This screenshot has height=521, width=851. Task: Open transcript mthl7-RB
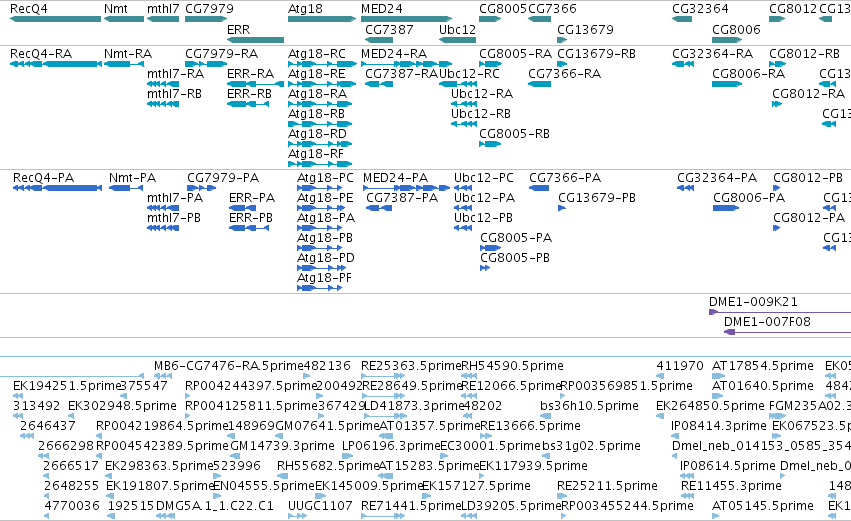point(163,104)
